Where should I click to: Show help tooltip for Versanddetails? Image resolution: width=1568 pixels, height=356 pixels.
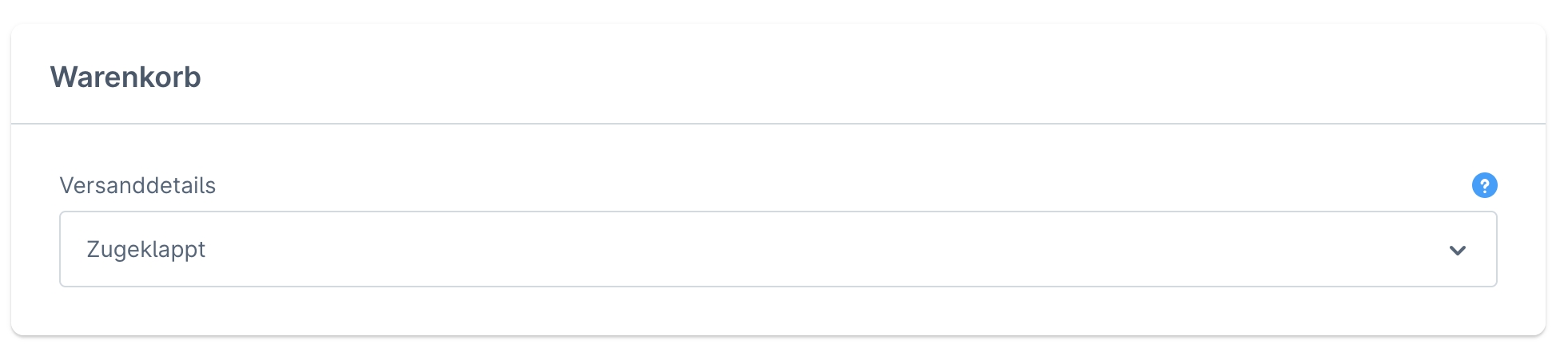click(x=1484, y=185)
